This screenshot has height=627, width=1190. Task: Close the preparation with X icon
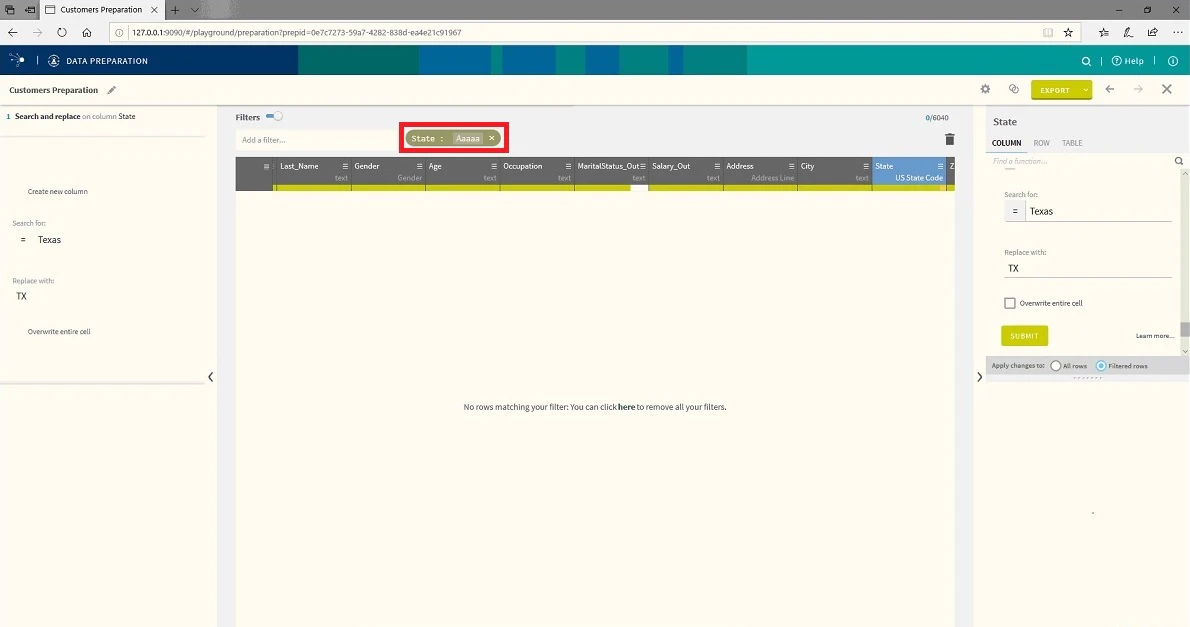[x=1166, y=89]
